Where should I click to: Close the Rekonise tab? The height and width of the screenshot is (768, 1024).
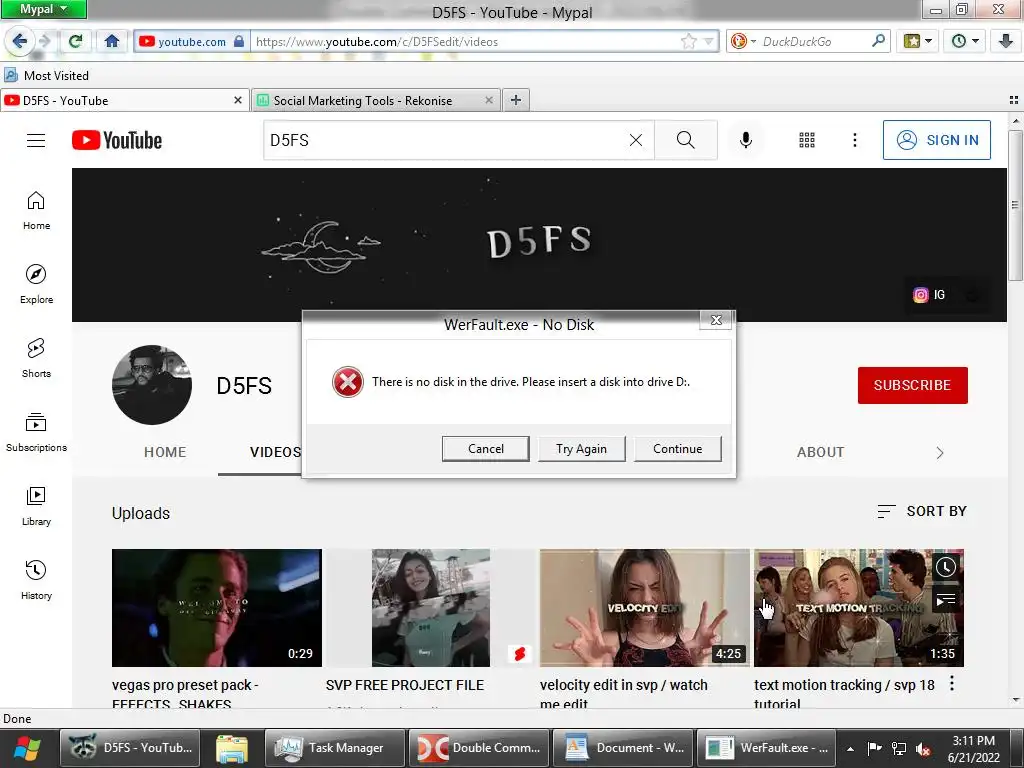point(488,100)
